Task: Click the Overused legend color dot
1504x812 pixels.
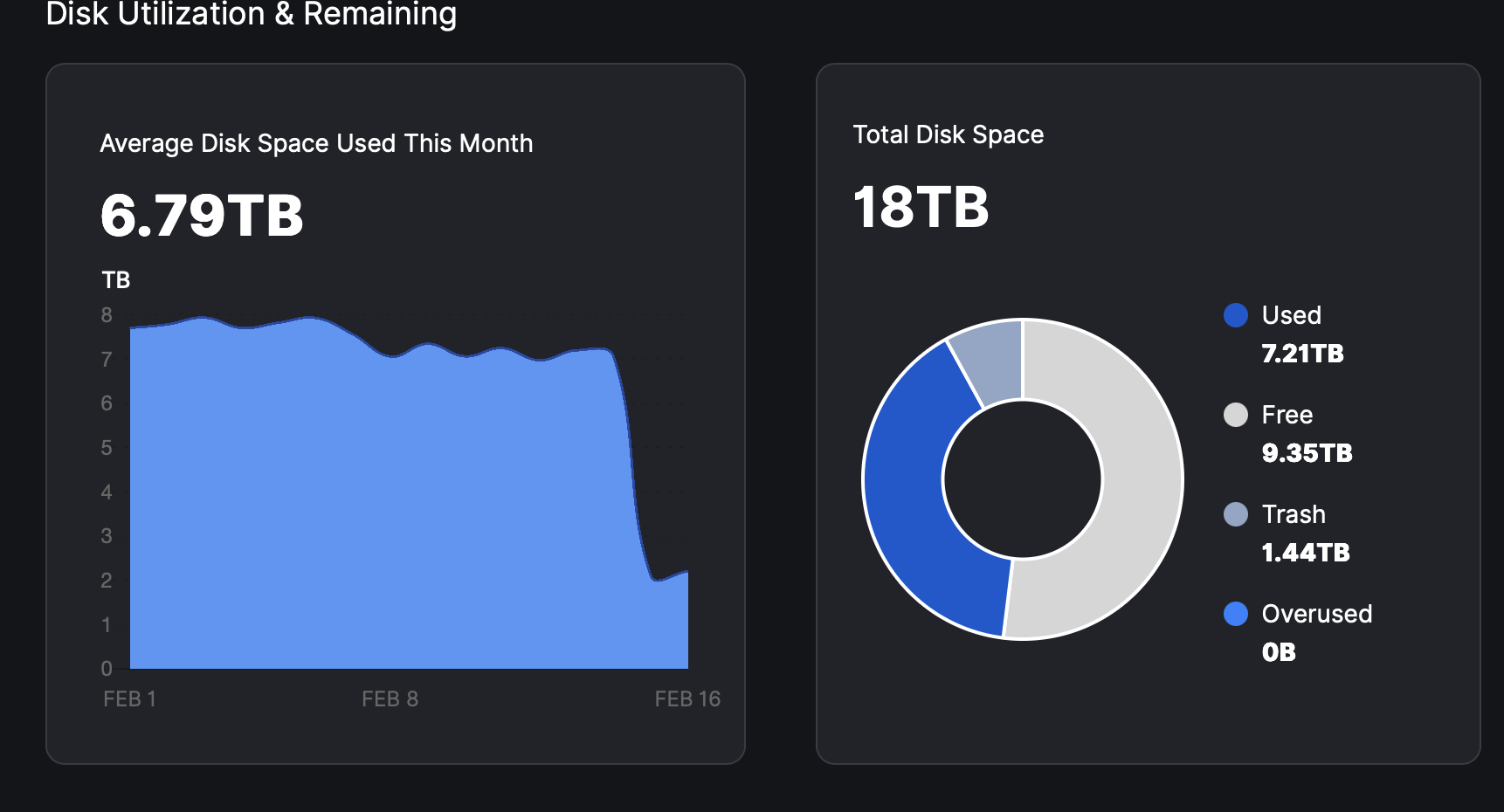Action: click(x=1236, y=614)
